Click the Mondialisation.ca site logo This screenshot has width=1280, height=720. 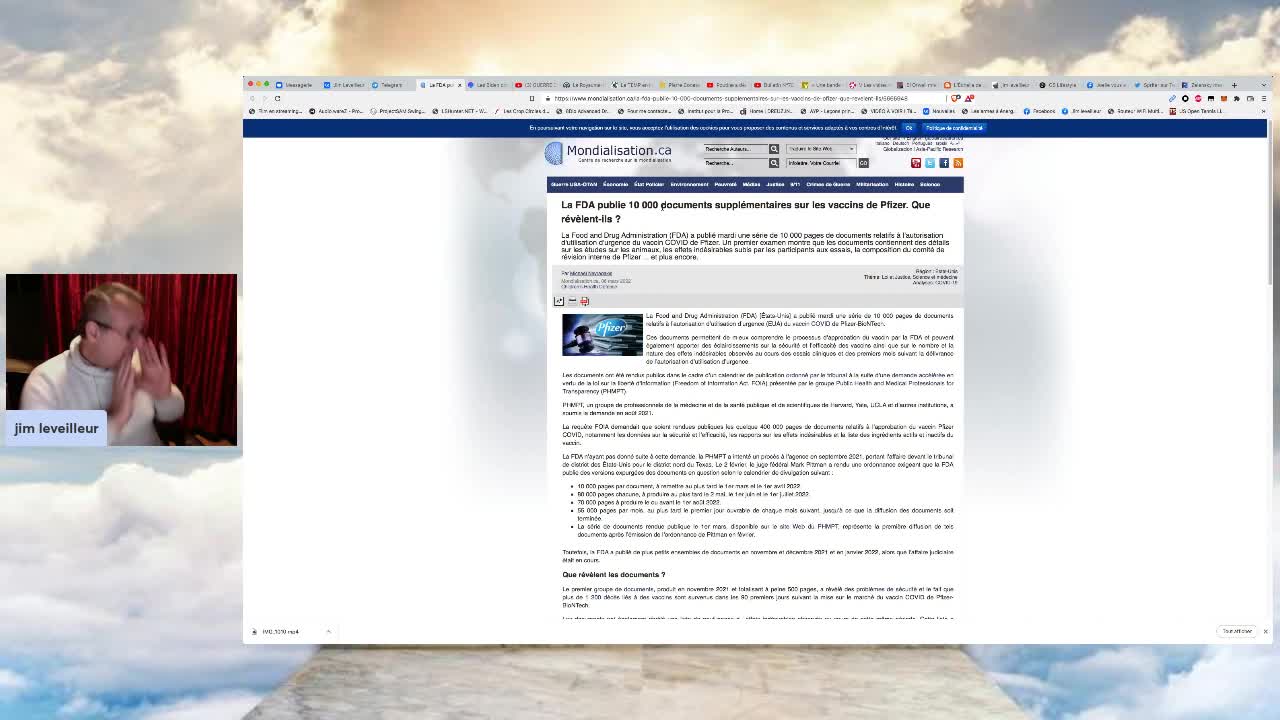pos(608,153)
